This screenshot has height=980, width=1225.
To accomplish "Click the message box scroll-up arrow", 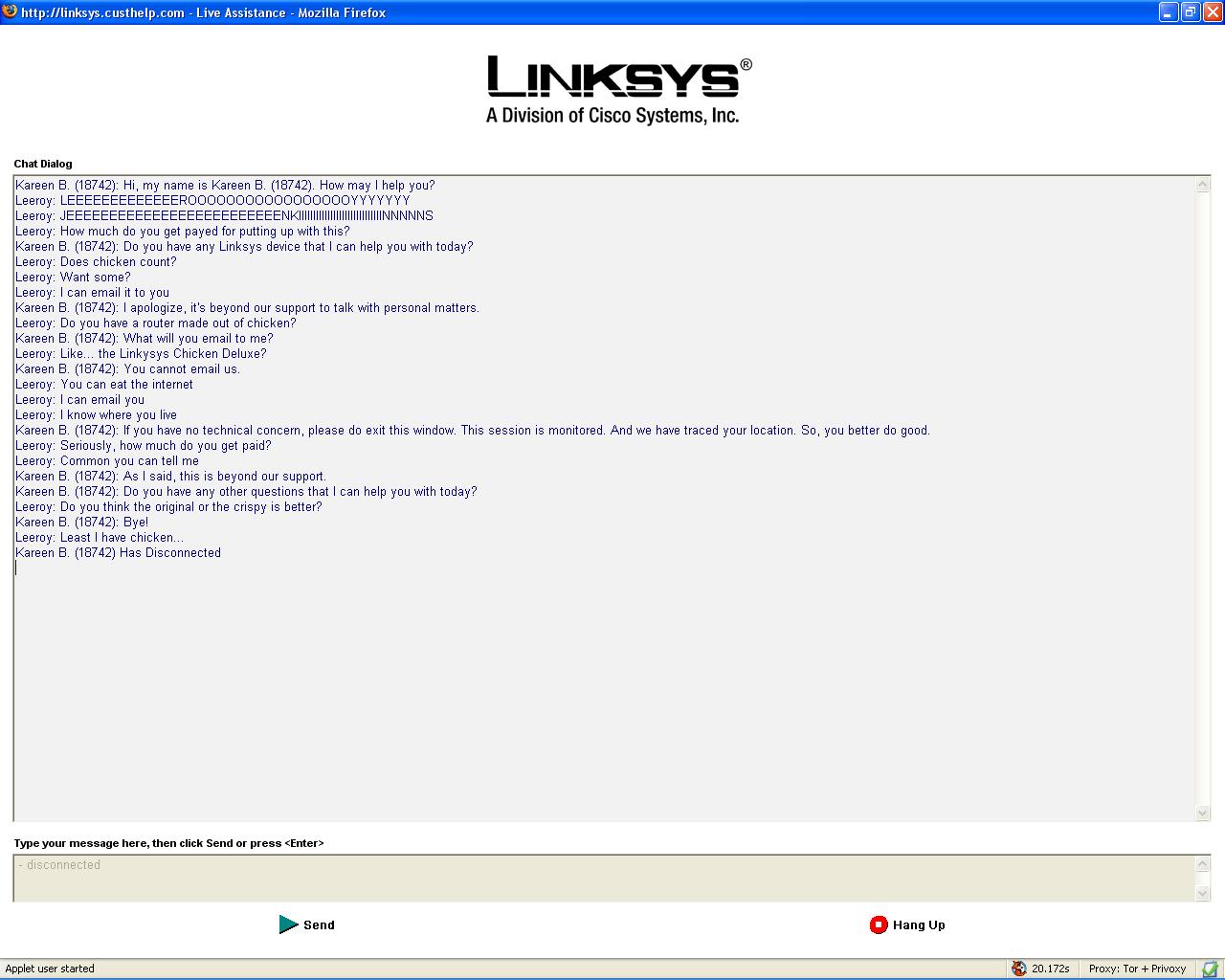I will point(1203,864).
